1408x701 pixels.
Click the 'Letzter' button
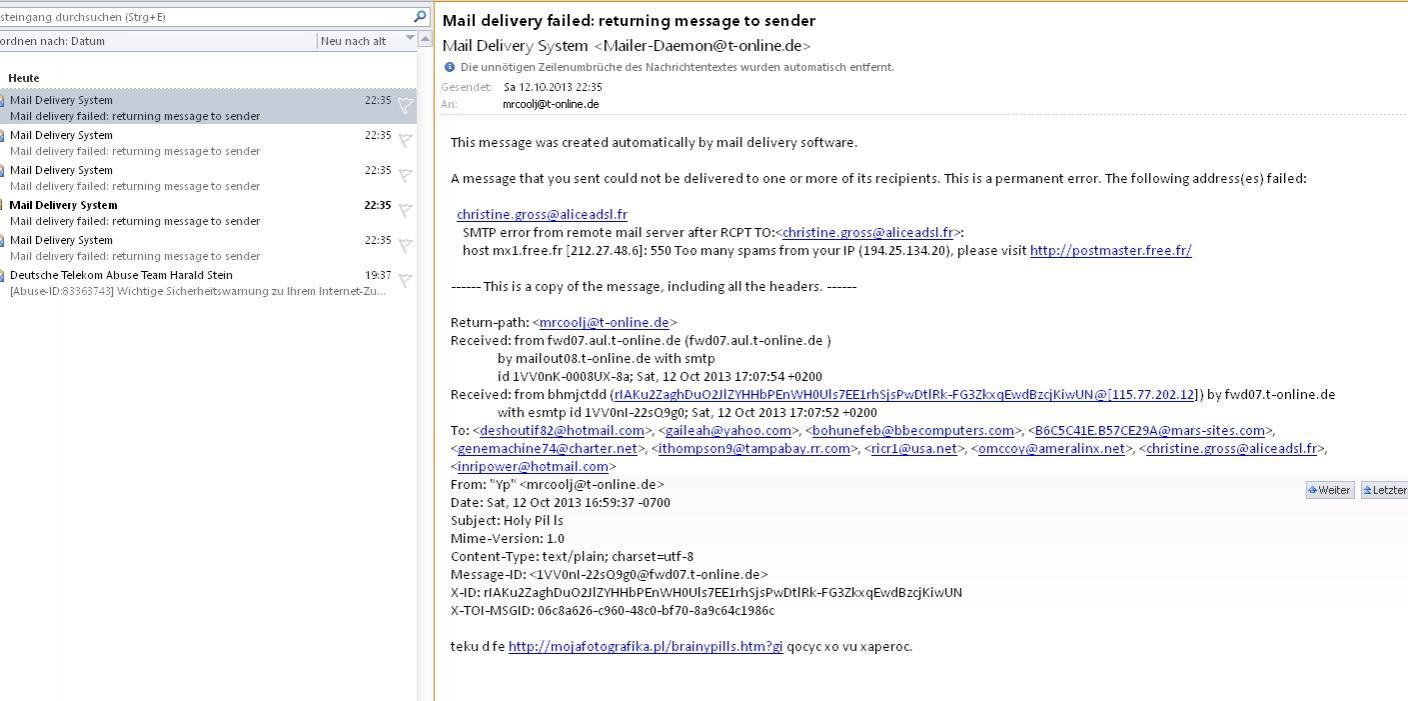coord(1384,490)
